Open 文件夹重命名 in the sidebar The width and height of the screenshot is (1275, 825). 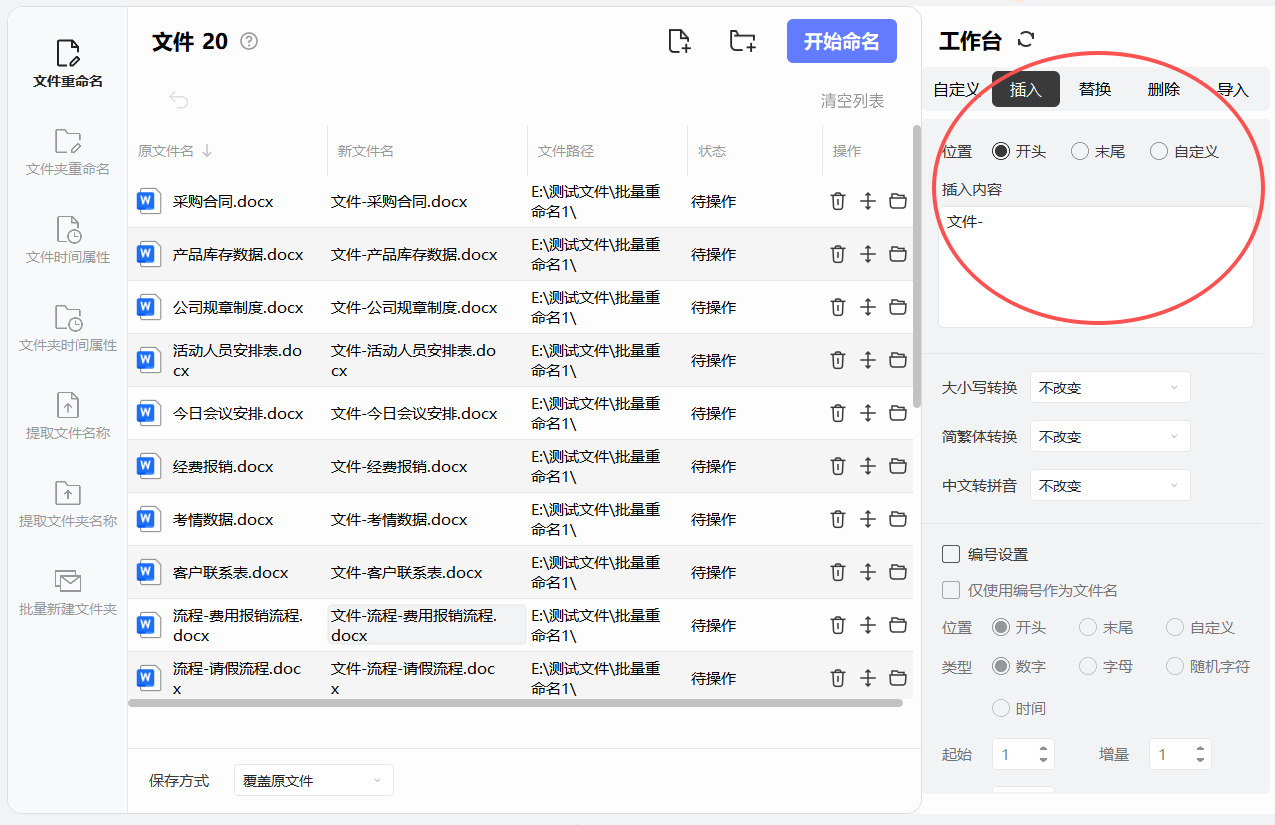click(68, 152)
